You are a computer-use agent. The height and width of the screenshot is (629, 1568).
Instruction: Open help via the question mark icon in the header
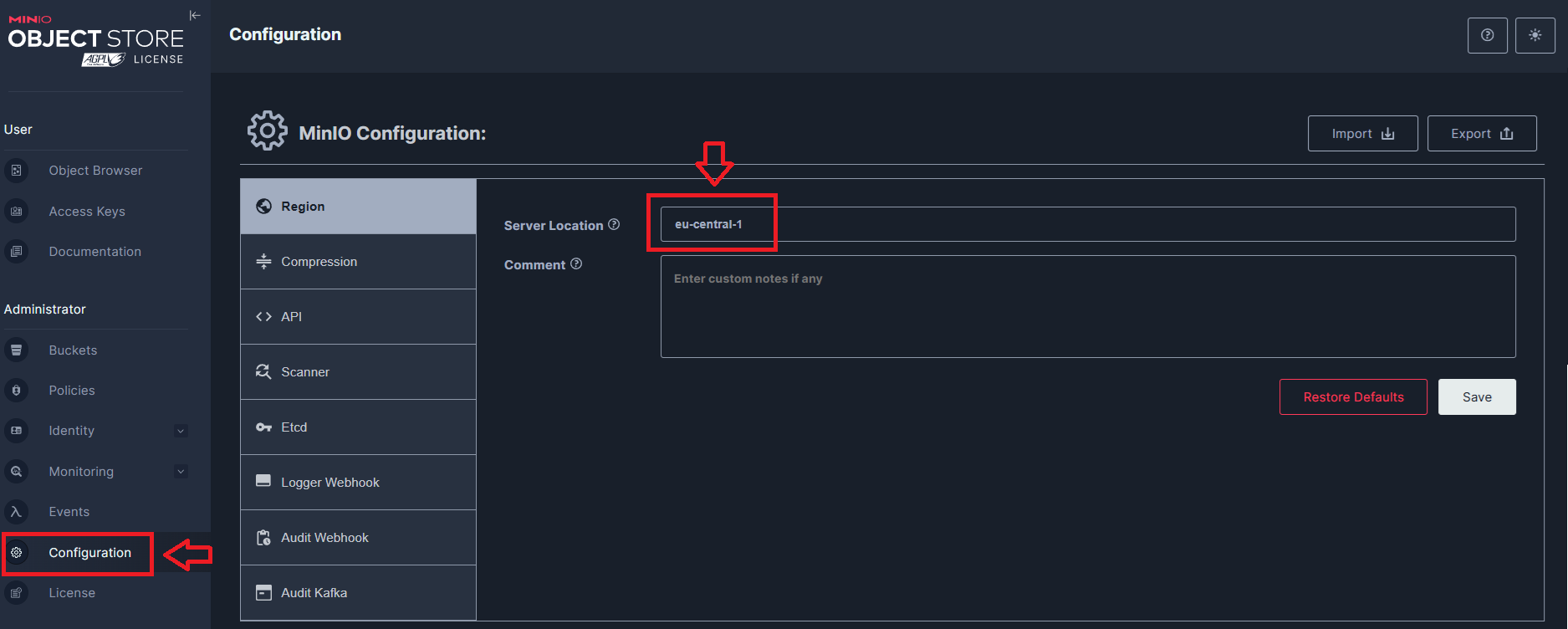1488,35
